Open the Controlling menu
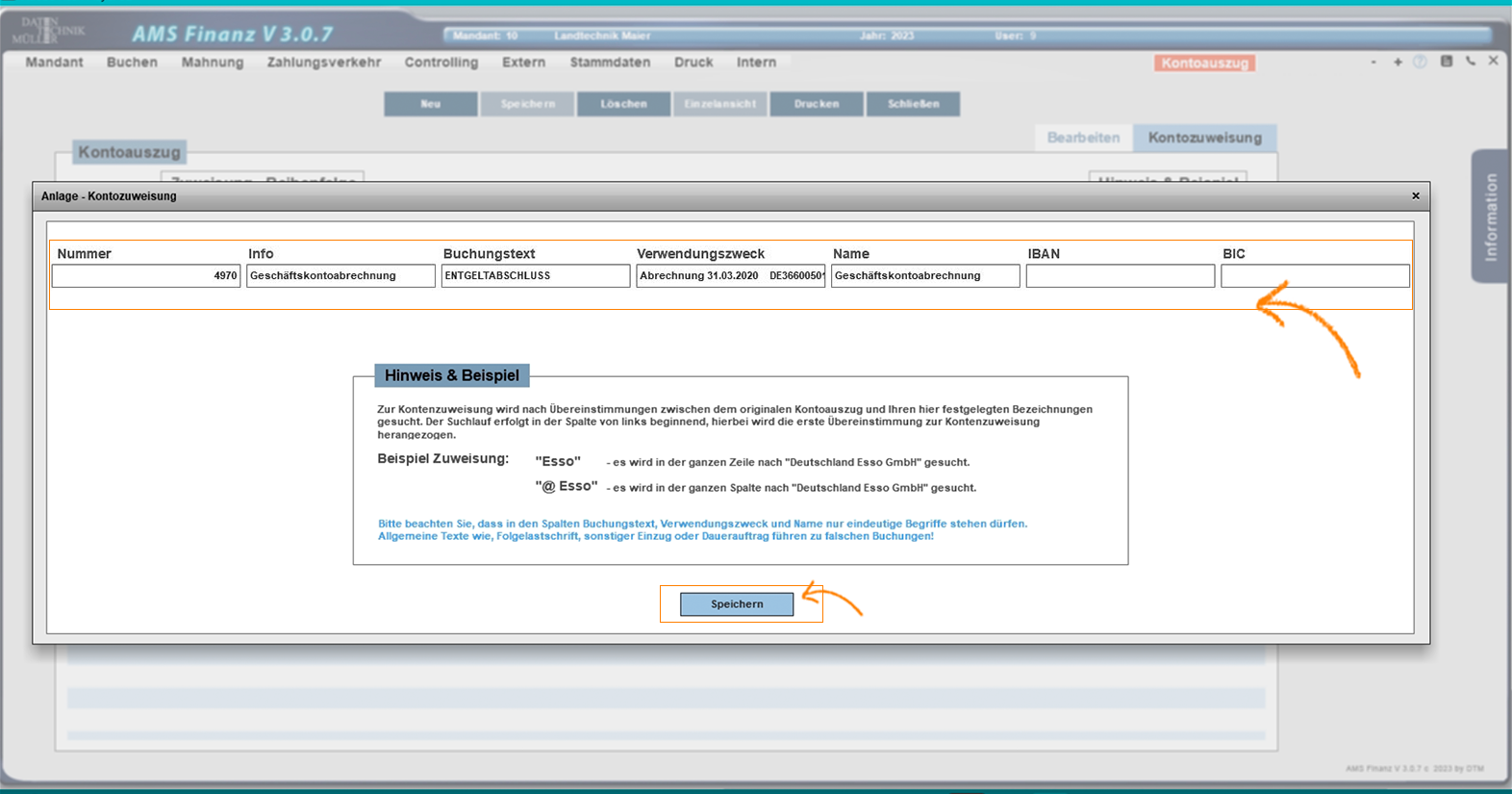This screenshot has width=1512, height=794. click(x=441, y=63)
